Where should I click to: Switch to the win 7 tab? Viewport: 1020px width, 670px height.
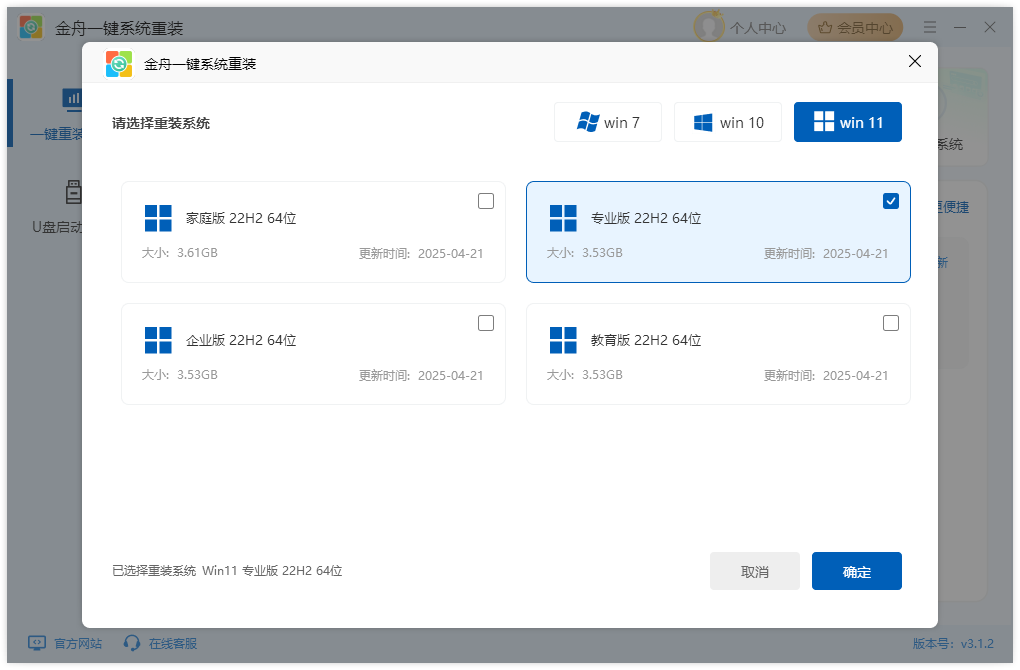point(608,122)
